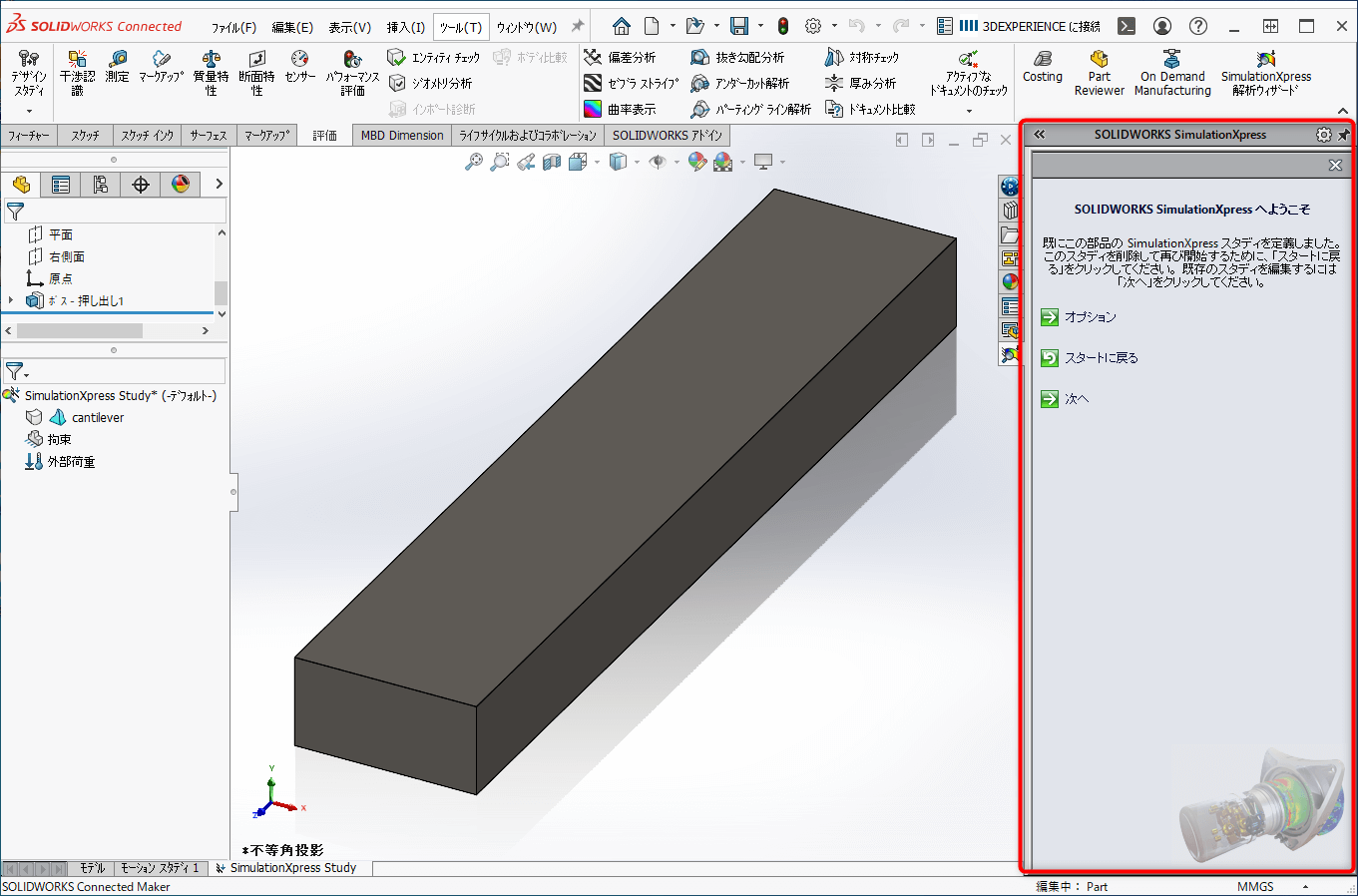This screenshot has width=1358, height=896.
Task: Open the Costing tool
Action: (1042, 70)
